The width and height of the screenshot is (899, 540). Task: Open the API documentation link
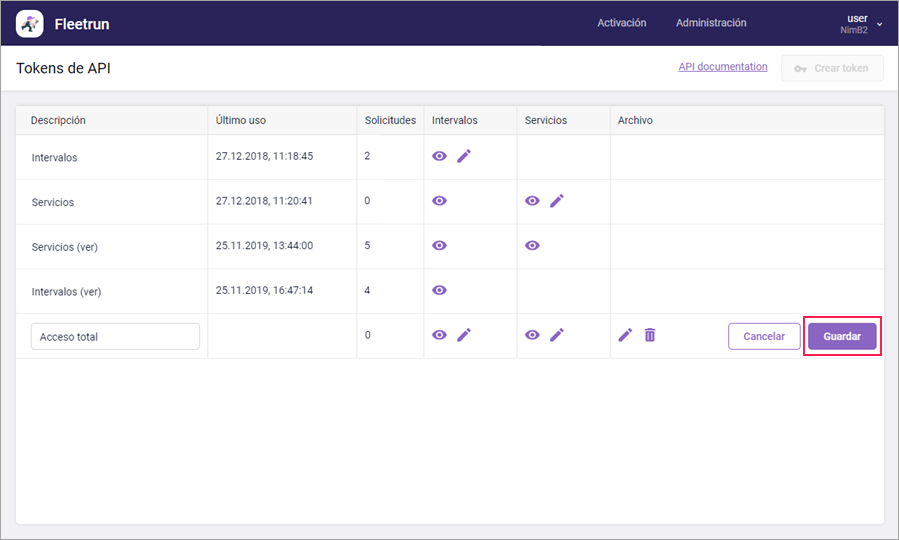[722, 67]
